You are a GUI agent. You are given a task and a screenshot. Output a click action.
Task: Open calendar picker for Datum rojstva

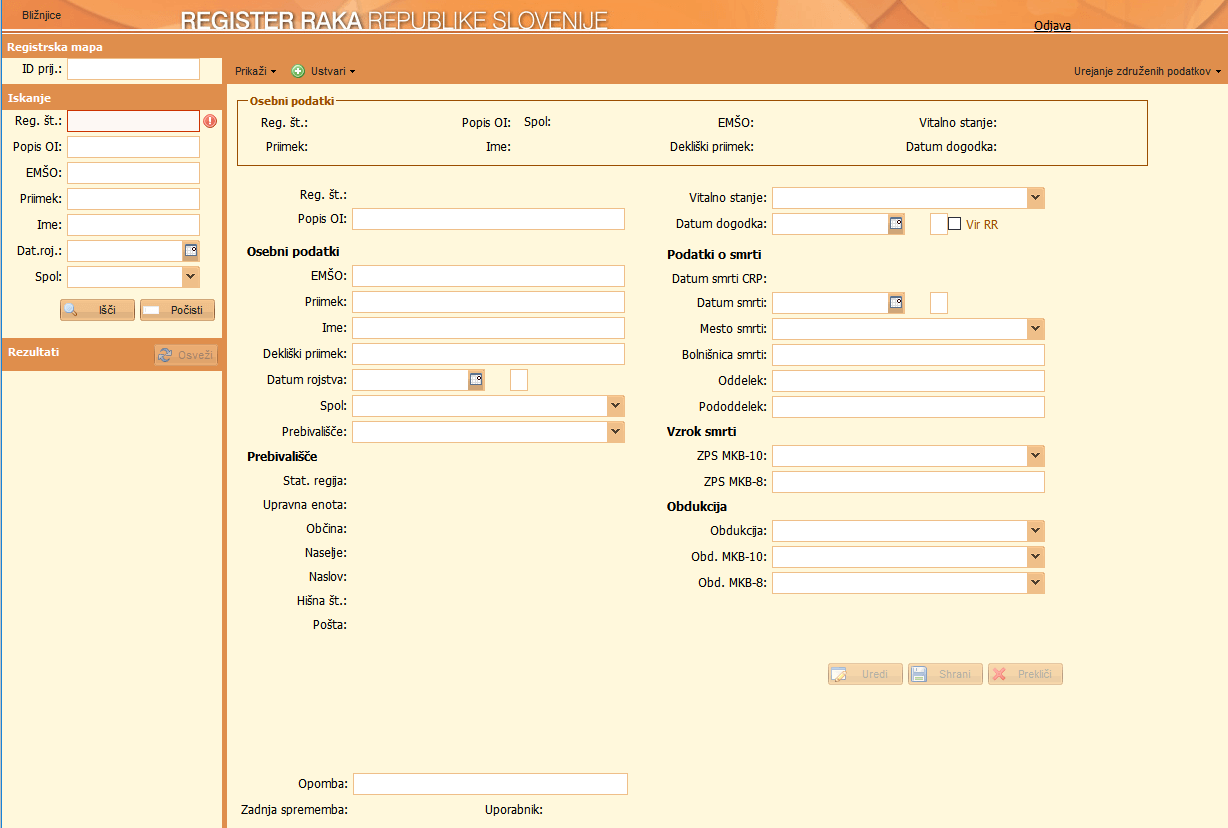point(477,380)
